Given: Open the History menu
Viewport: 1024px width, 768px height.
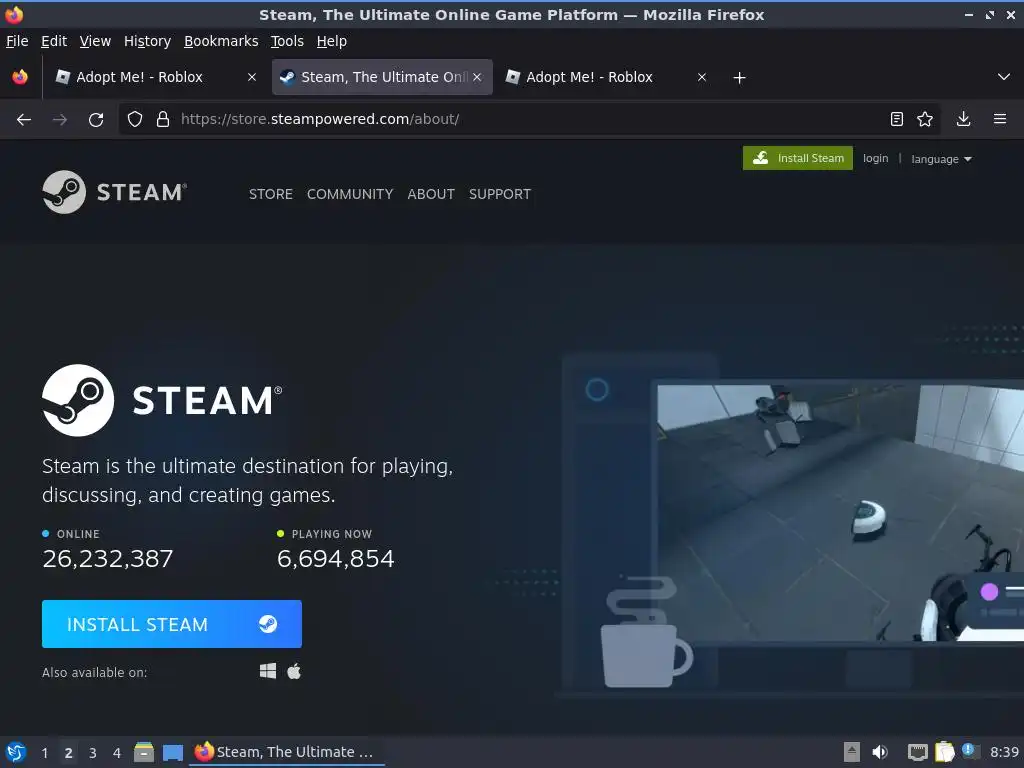Looking at the screenshot, I should (x=147, y=41).
